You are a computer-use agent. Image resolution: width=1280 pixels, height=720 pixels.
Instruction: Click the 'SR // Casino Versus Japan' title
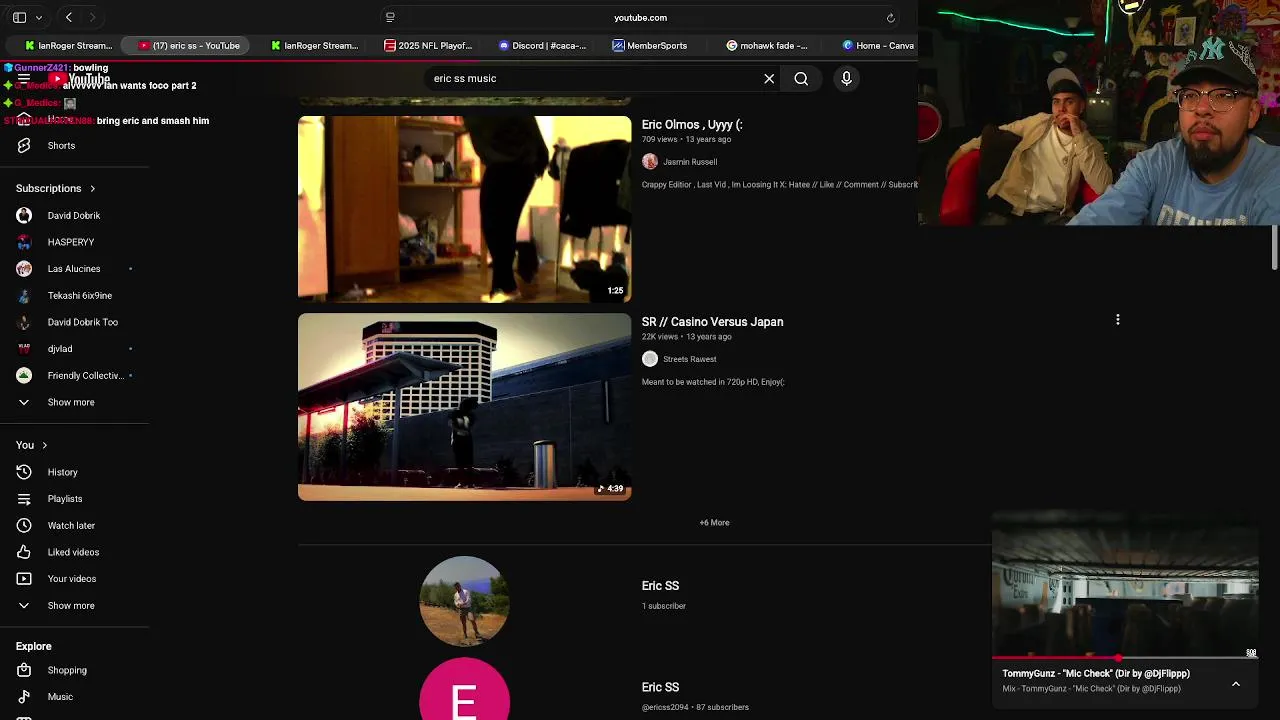[x=712, y=322]
